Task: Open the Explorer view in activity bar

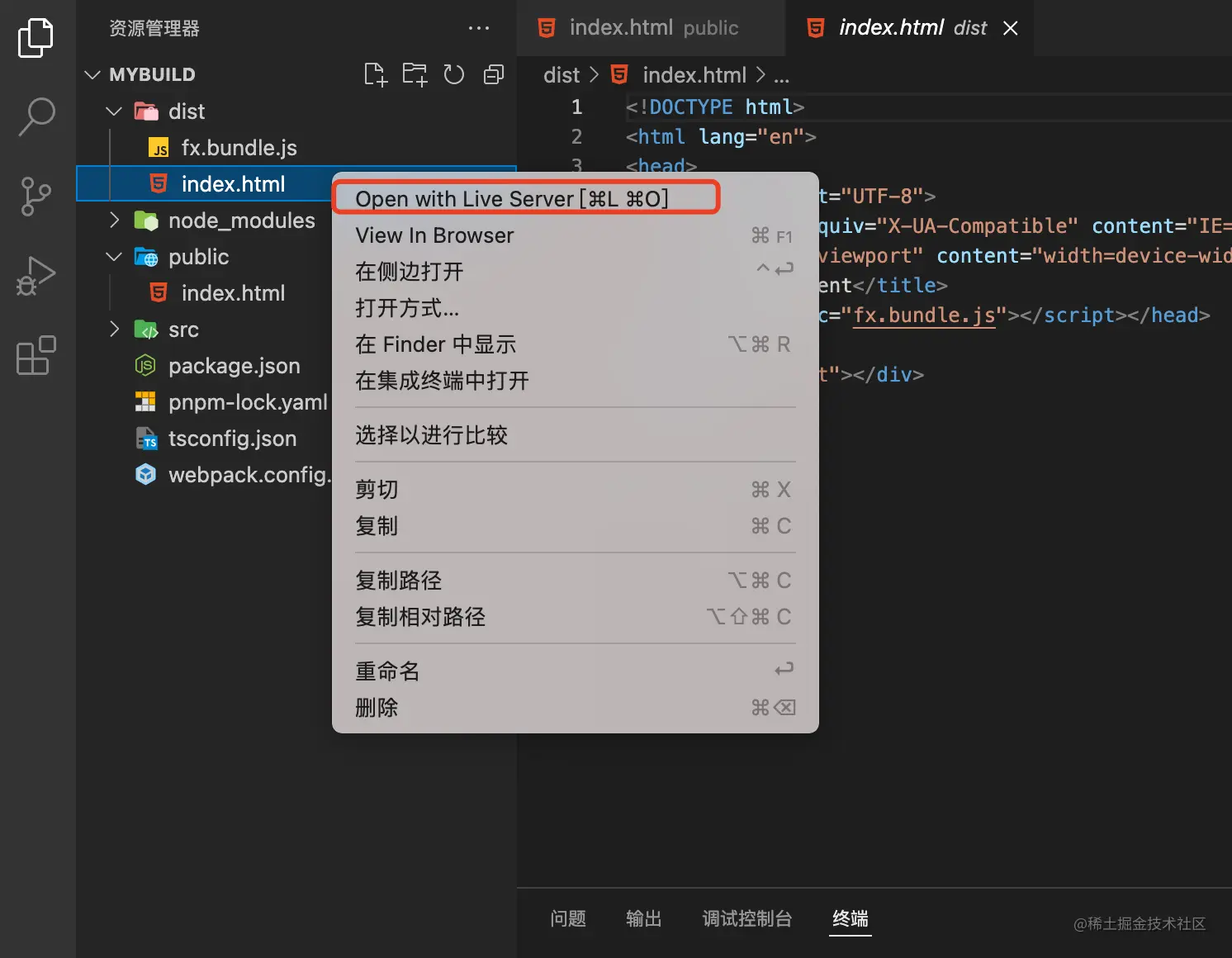Action: 36,38
